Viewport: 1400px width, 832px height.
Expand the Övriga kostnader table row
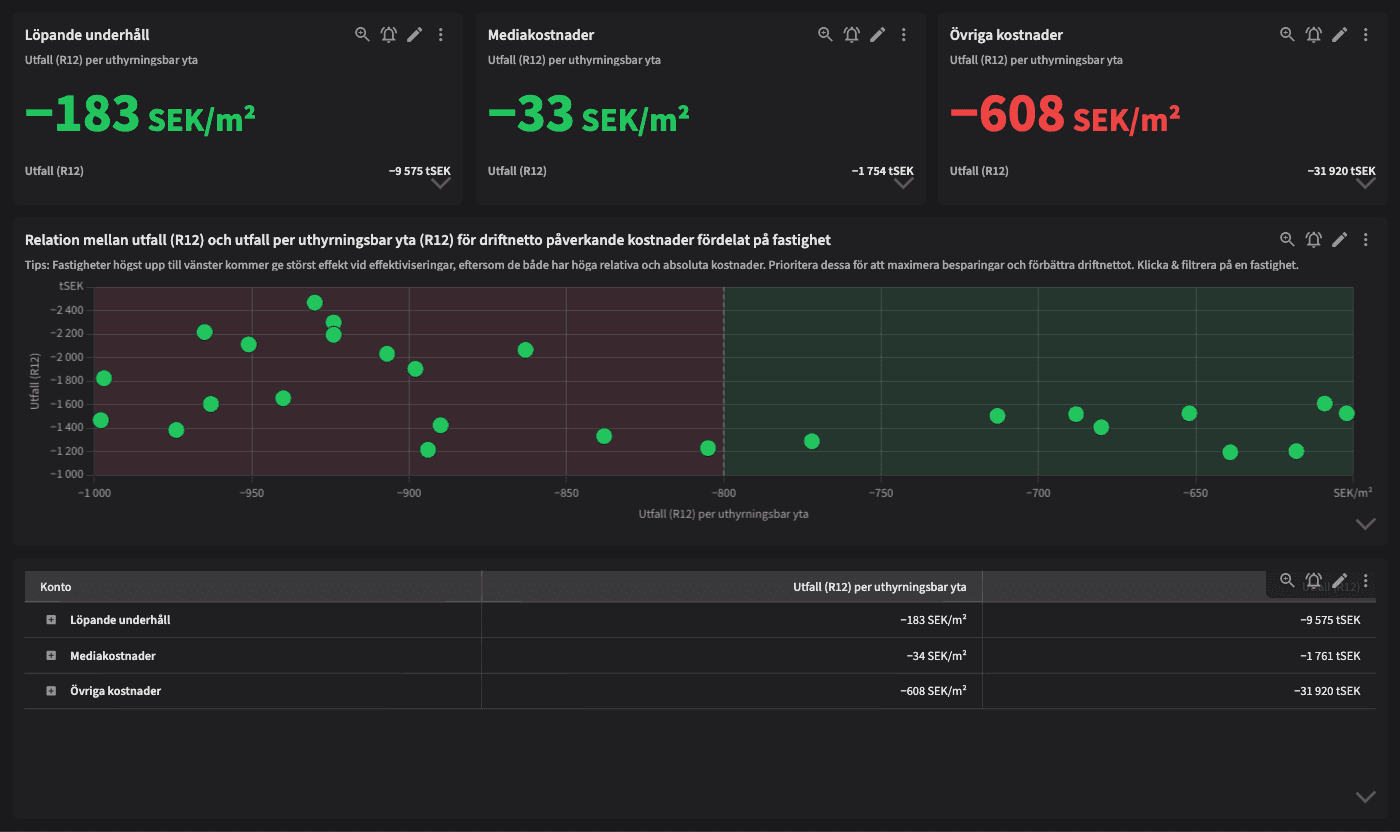coord(51,691)
